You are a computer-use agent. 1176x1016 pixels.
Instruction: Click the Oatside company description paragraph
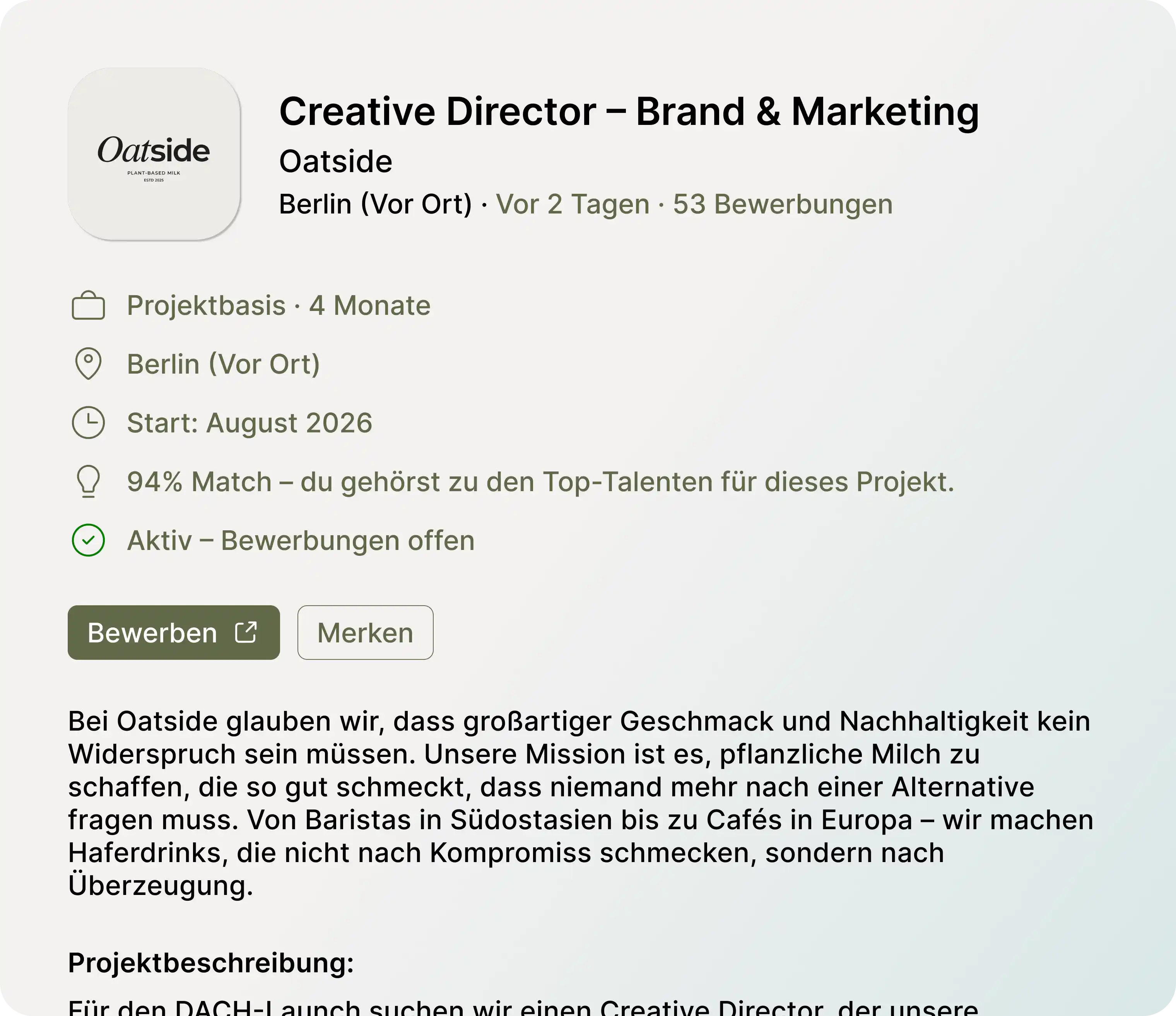tap(581, 803)
